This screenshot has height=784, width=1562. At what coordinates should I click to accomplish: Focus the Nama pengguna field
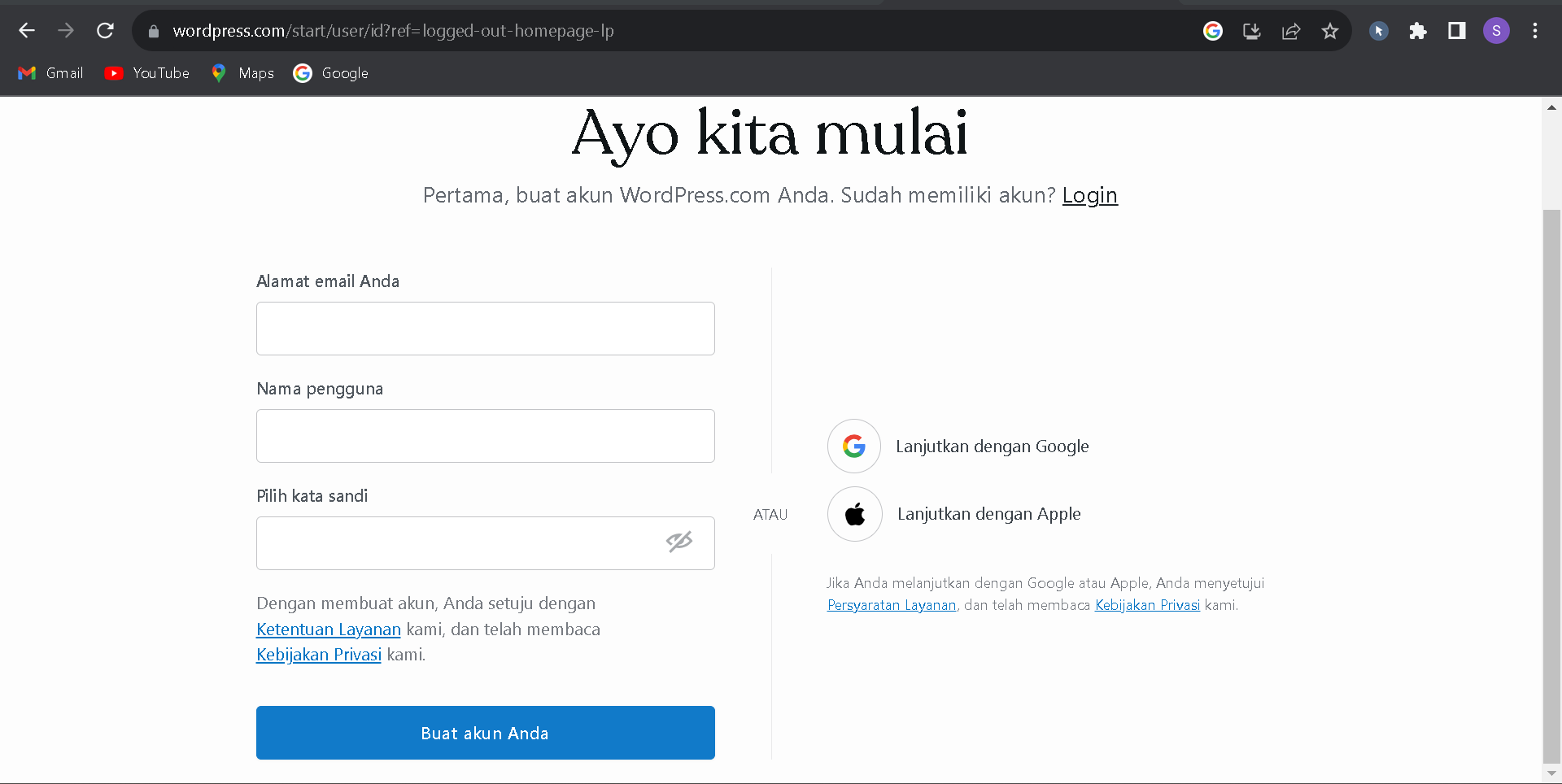[486, 436]
